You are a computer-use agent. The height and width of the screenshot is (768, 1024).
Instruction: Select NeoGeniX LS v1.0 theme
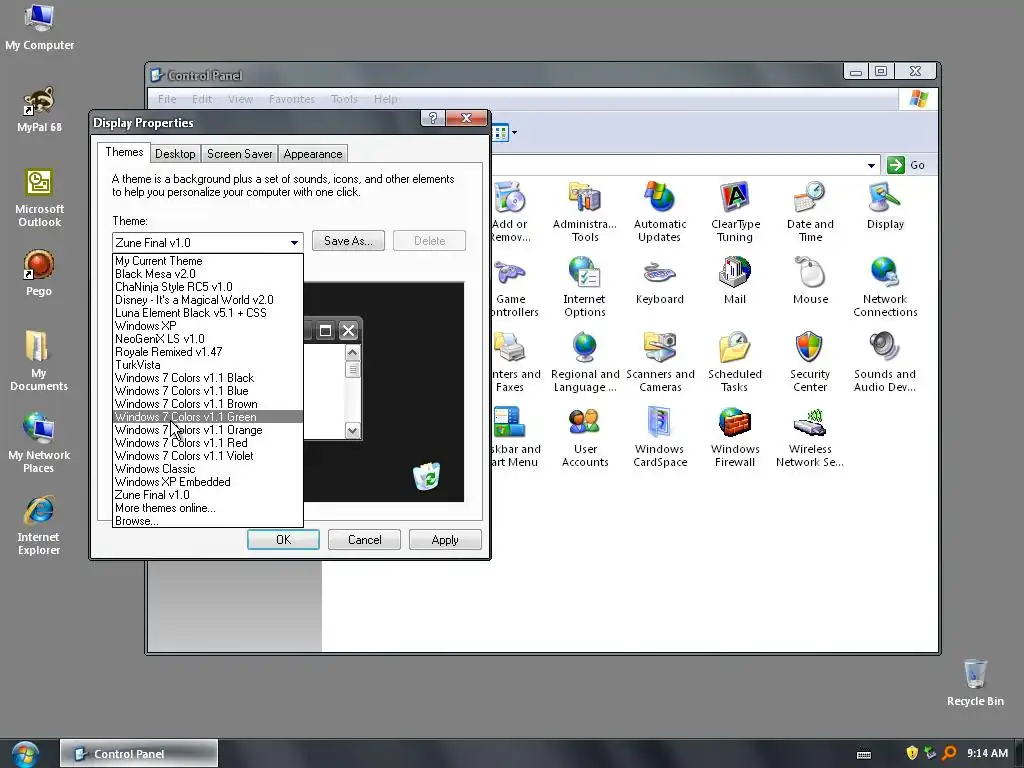pos(208,339)
